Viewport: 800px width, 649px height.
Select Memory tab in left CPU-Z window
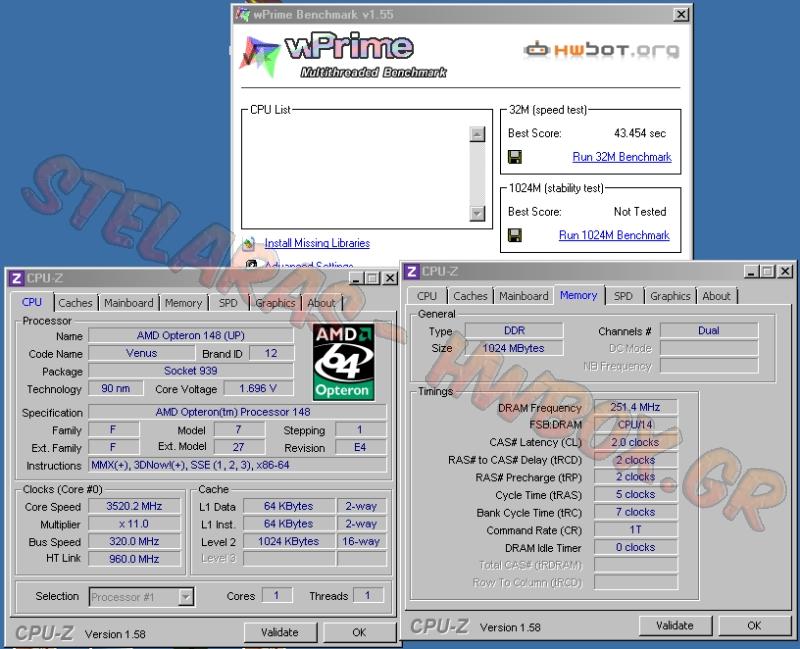184,303
